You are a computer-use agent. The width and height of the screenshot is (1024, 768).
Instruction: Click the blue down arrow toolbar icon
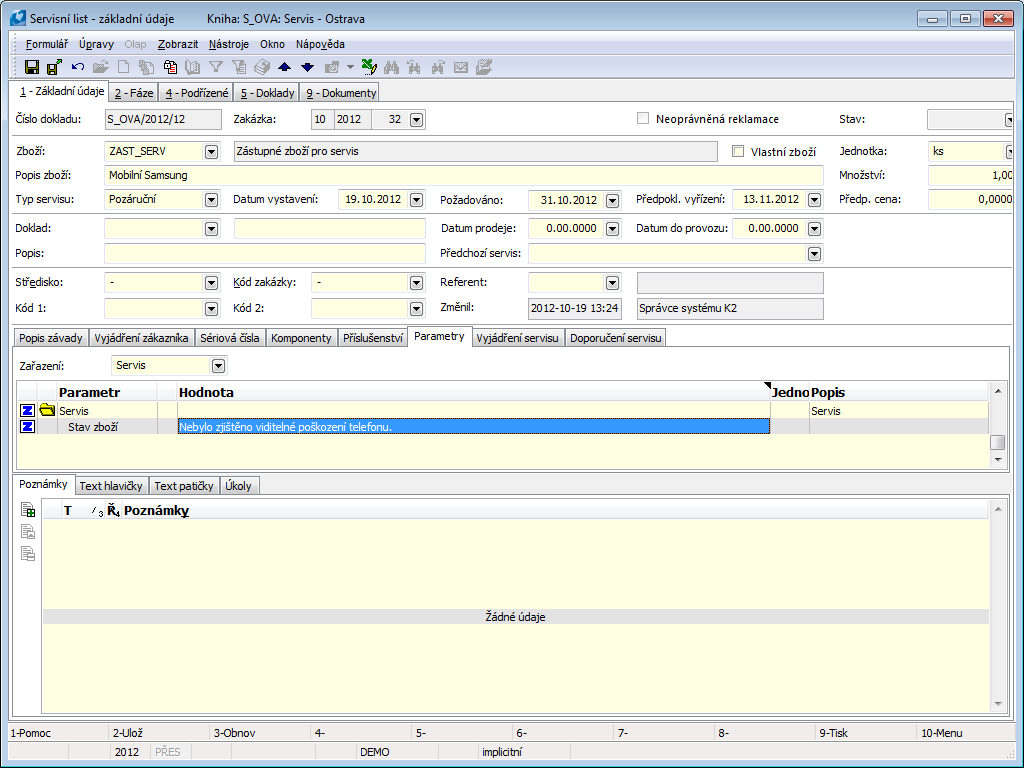tap(307, 67)
